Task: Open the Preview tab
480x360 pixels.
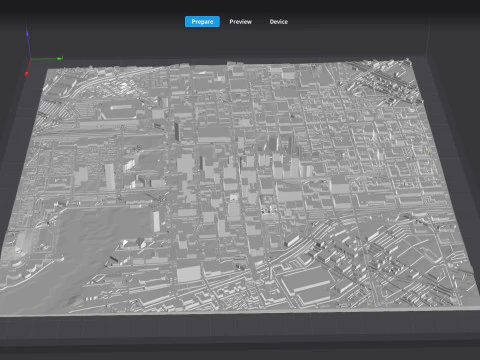Action: click(x=240, y=22)
